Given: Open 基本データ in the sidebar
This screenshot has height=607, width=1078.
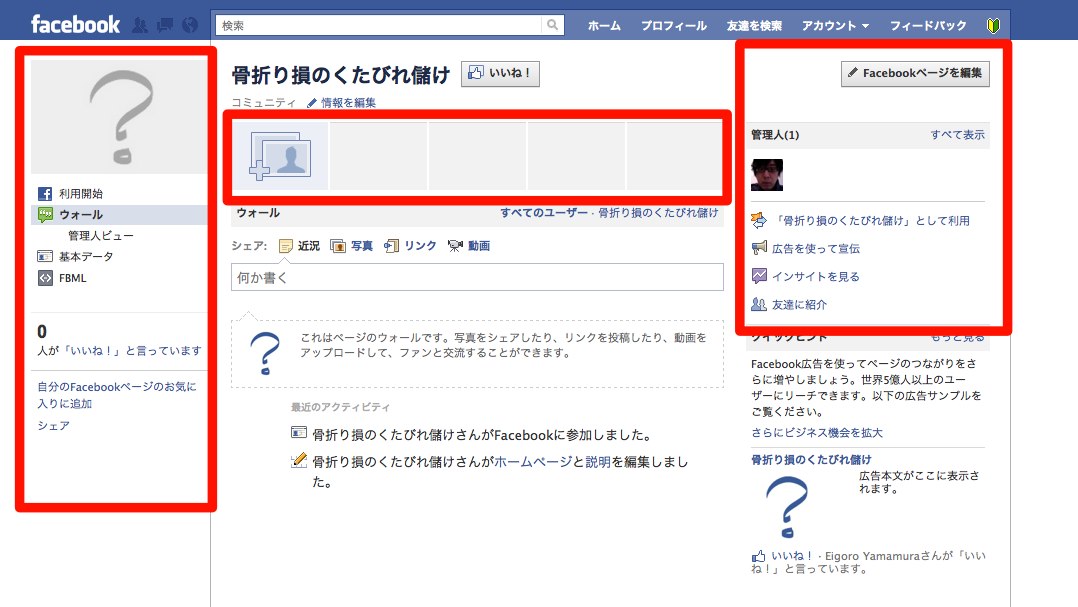Looking at the screenshot, I should [x=86, y=256].
